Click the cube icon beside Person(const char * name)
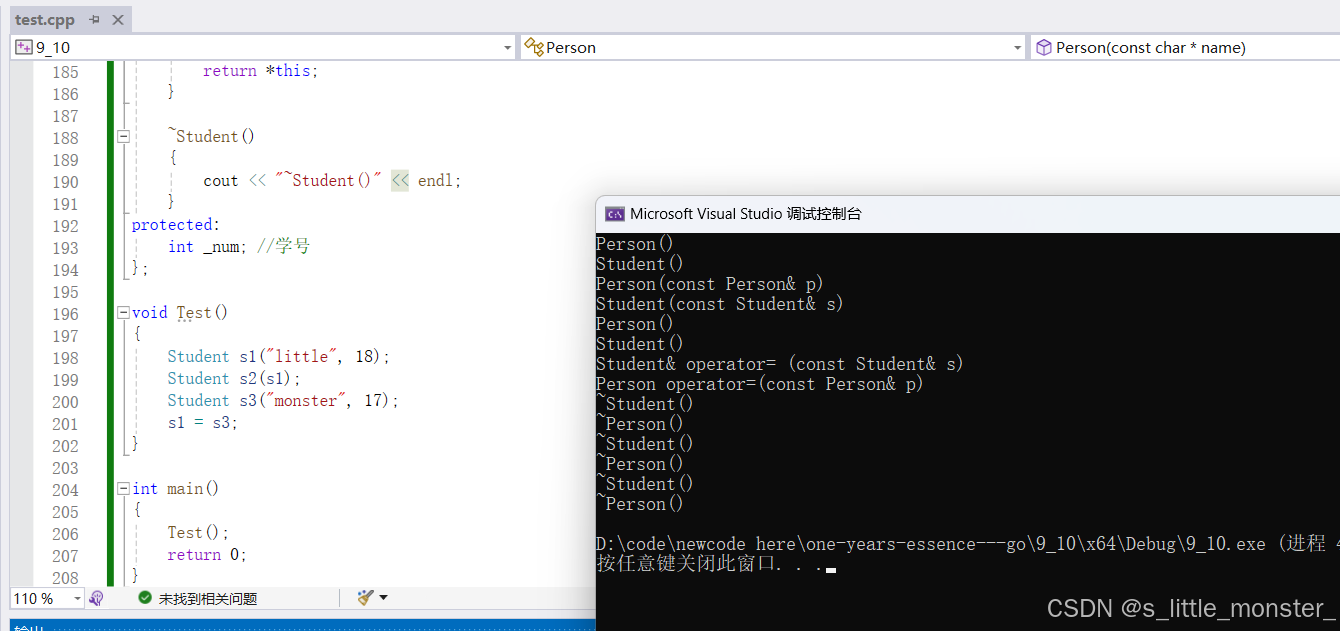This screenshot has width=1340, height=631. tap(1043, 47)
